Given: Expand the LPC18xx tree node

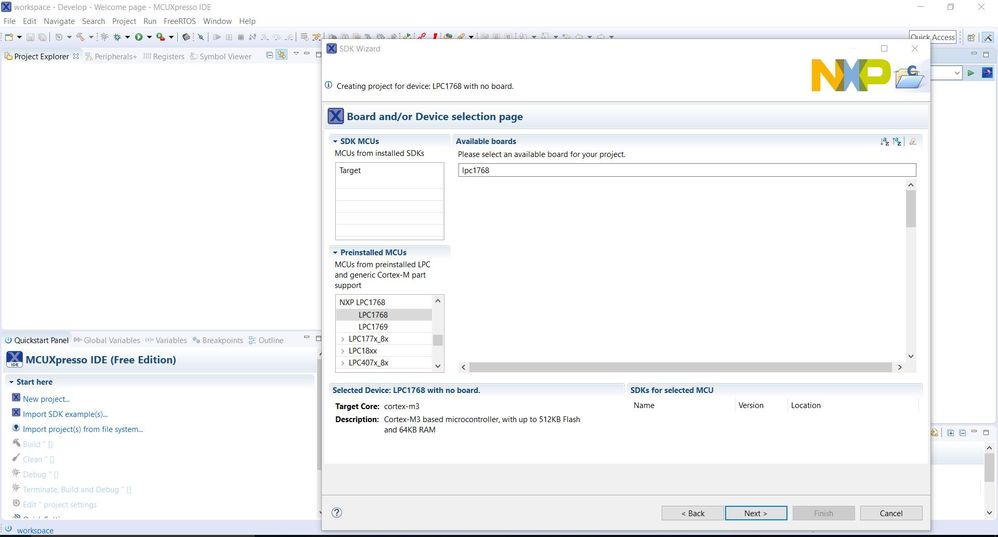Looking at the screenshot, I should (x=342, y=351).
